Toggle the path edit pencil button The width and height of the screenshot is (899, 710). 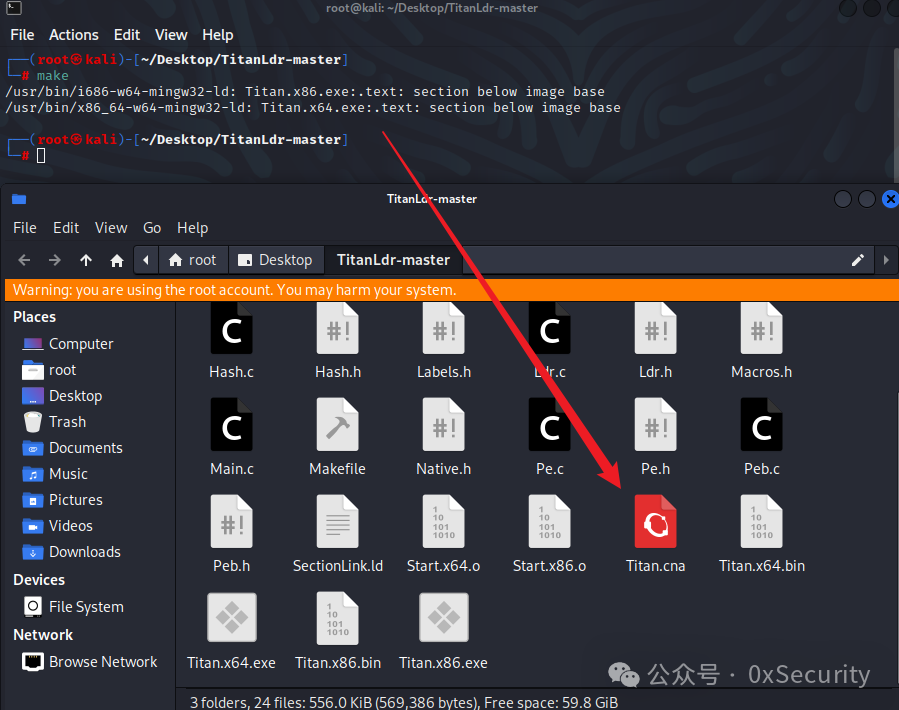point(858,260)
